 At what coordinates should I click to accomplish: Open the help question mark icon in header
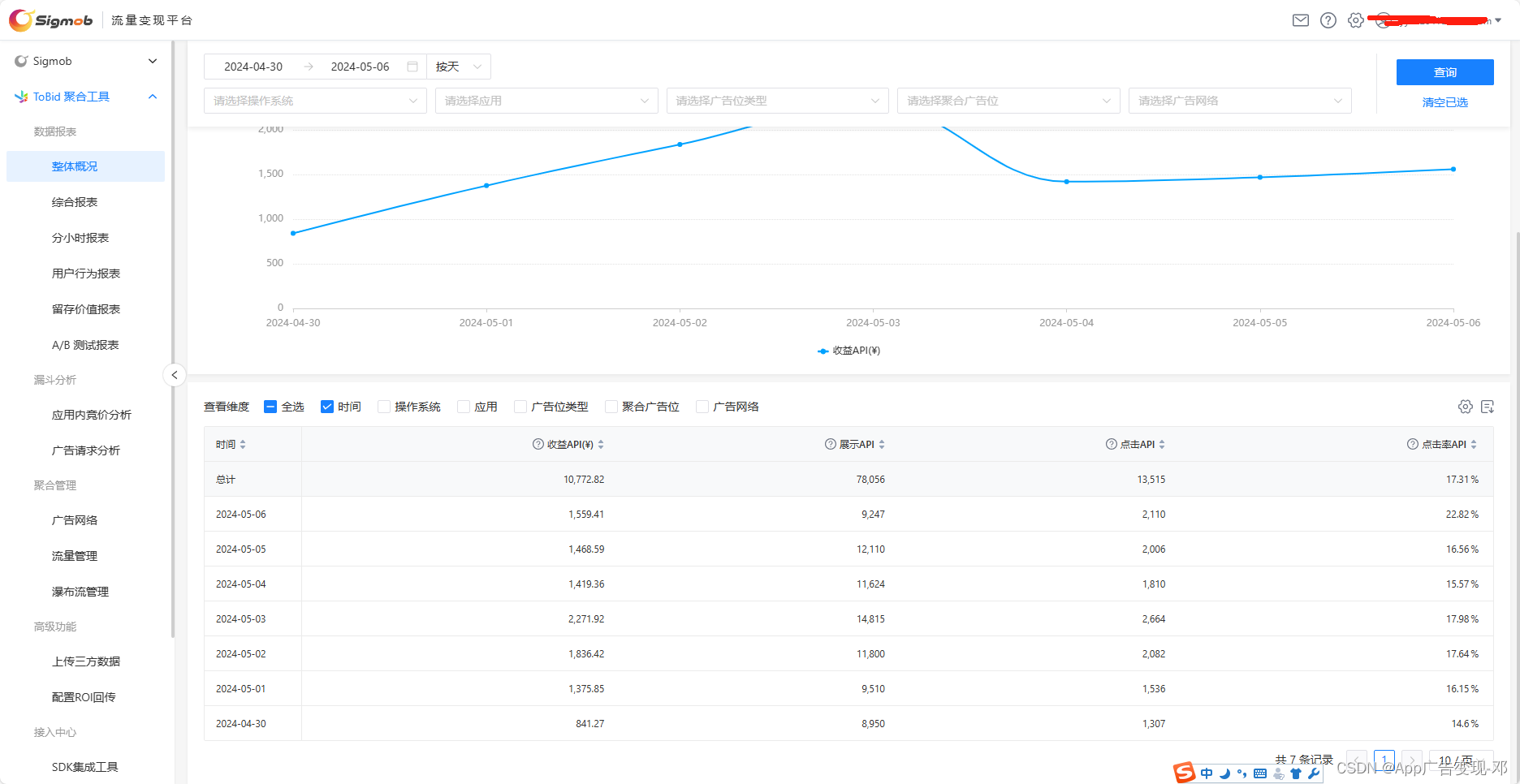point(1328,20)
